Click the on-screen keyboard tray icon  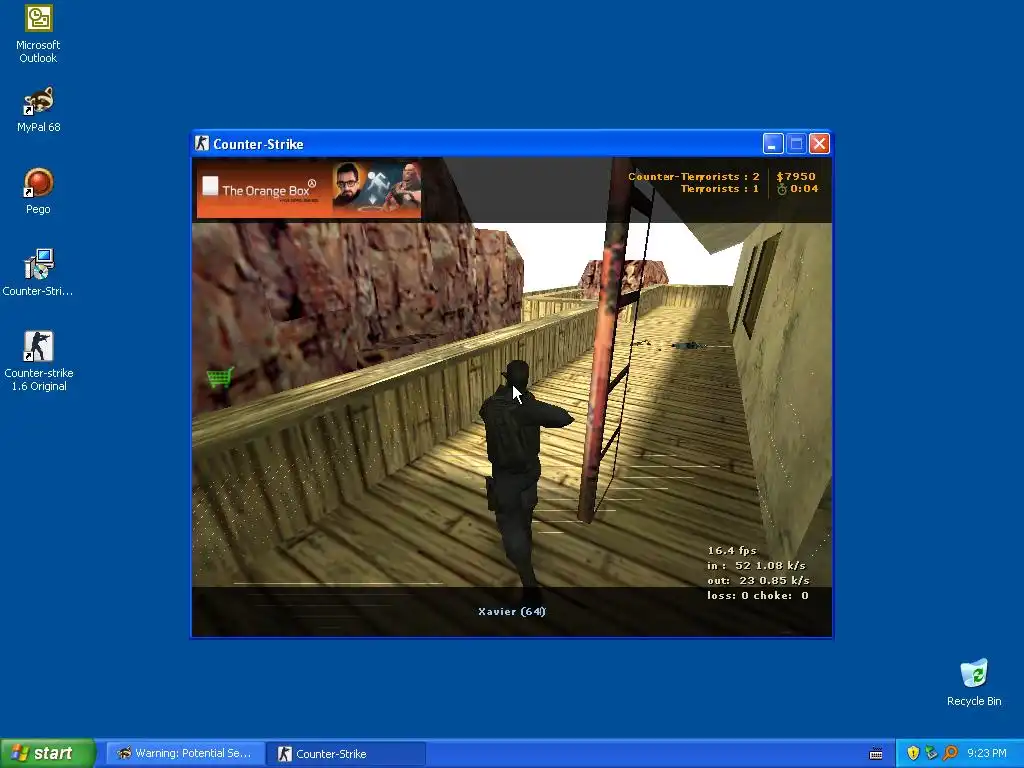click(x=876, y=754)
